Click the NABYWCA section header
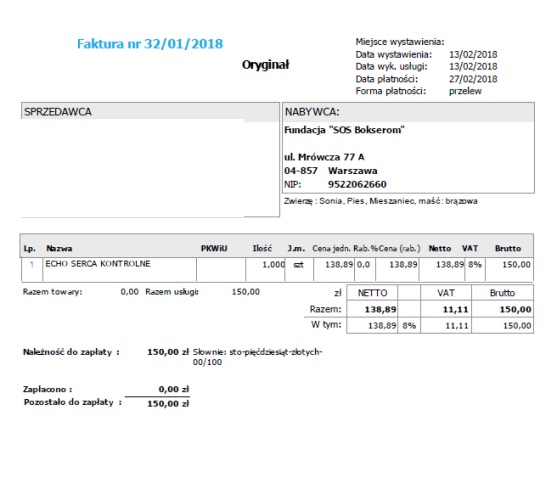The width and height of the screenshot is (557, 500). point(312,112)
